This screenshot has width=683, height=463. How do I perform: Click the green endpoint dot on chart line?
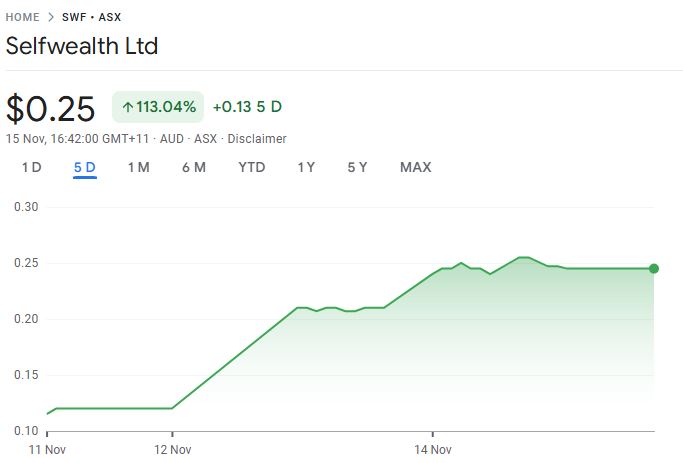[x=654, y=268]
